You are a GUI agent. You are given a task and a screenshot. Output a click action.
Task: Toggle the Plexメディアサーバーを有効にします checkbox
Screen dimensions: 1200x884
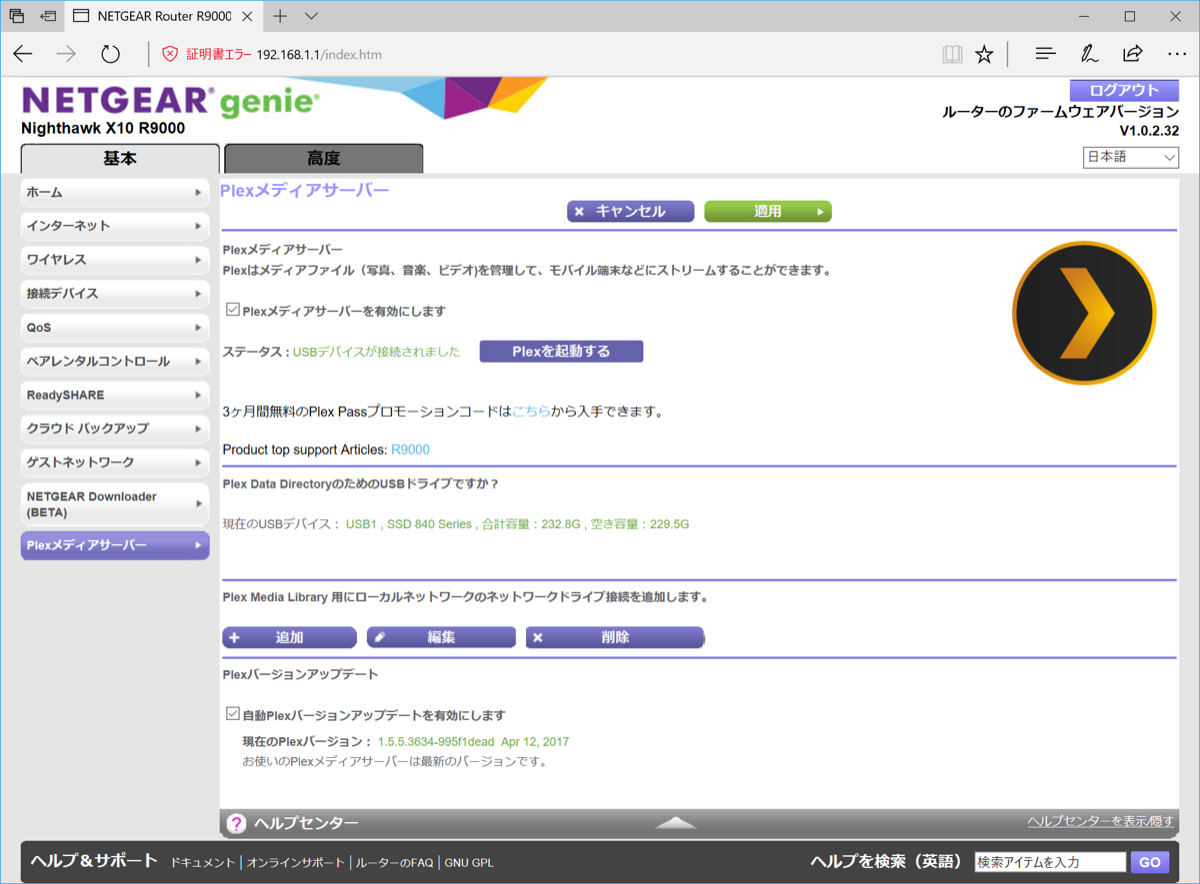tap(233, 310)
